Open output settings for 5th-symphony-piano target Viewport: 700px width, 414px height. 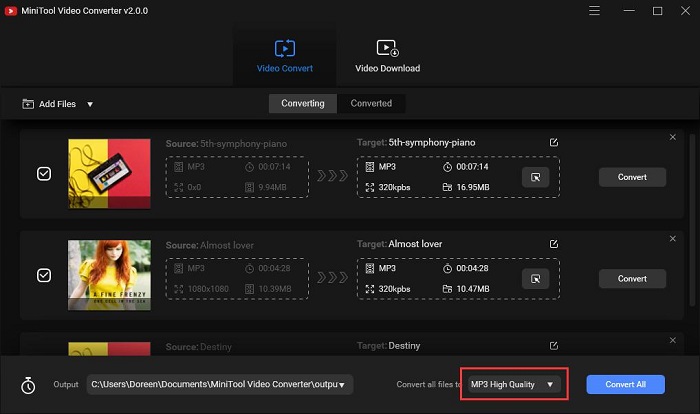(535, 177)
